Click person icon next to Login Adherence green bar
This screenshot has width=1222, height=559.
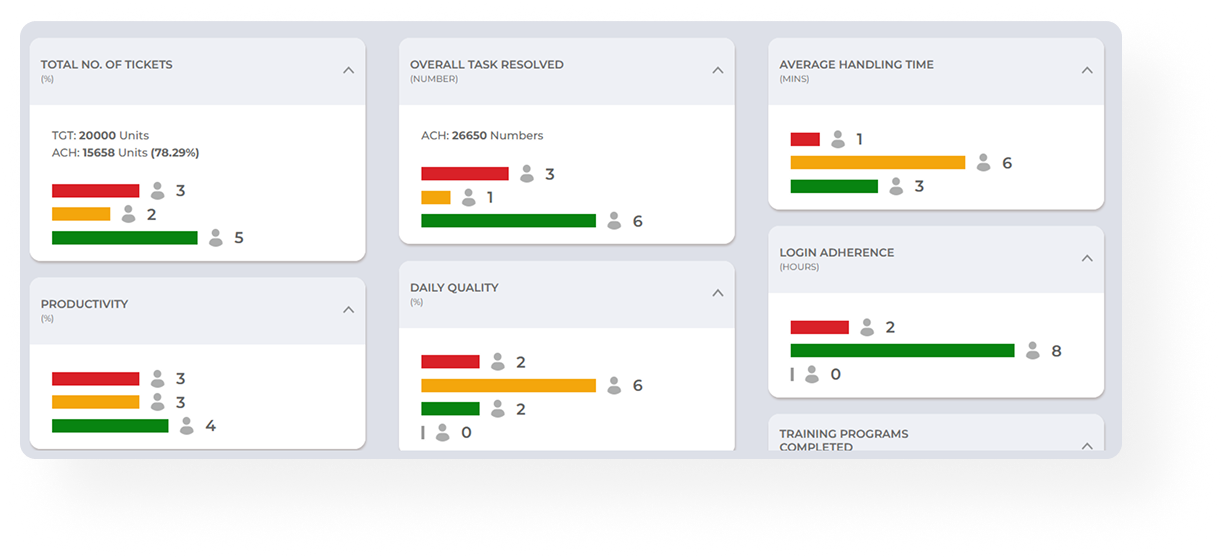click(1033, 351)
